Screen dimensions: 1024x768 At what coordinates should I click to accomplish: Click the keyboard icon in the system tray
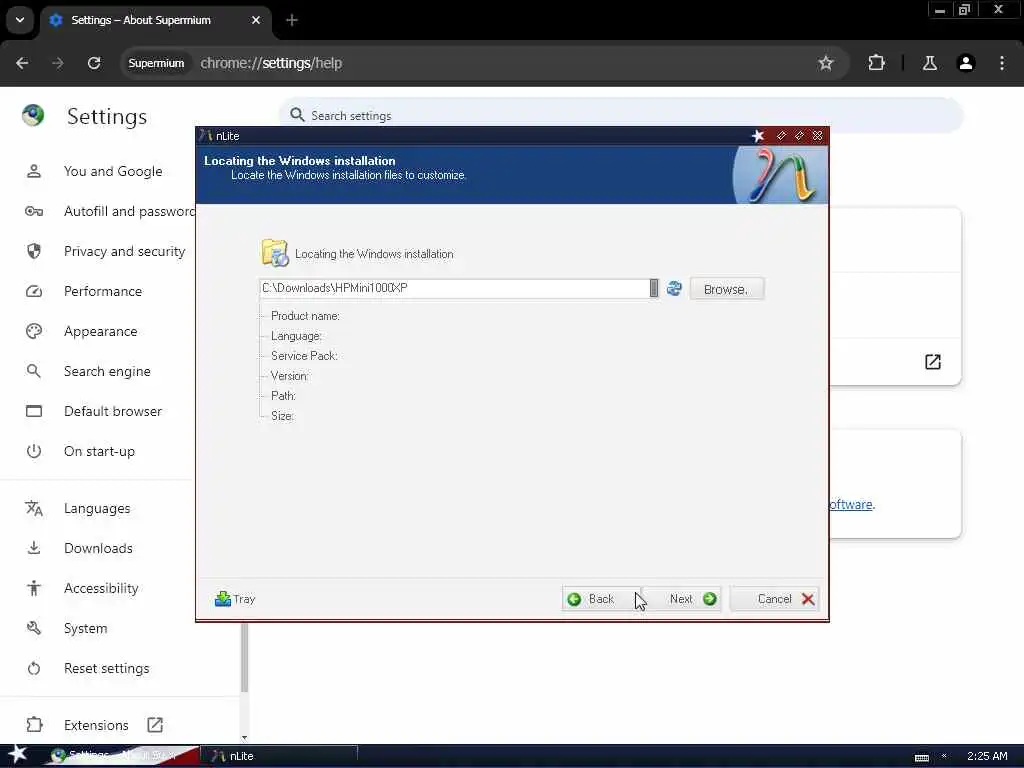[x=921, y=757]
